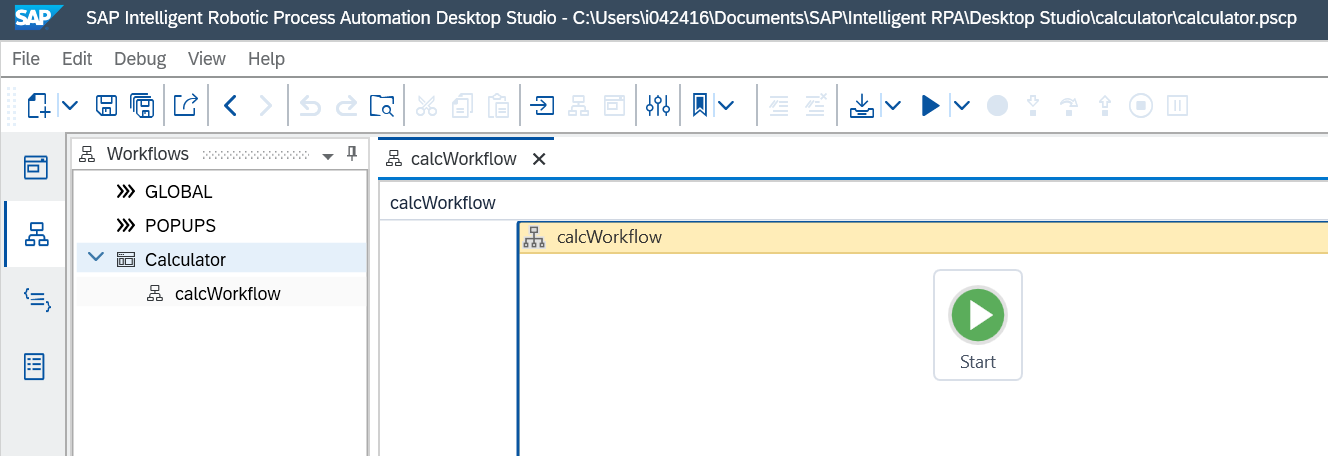Open the File menu
Image resolution: width=1328 pixels, height=456 pixels.
point(26,59)
